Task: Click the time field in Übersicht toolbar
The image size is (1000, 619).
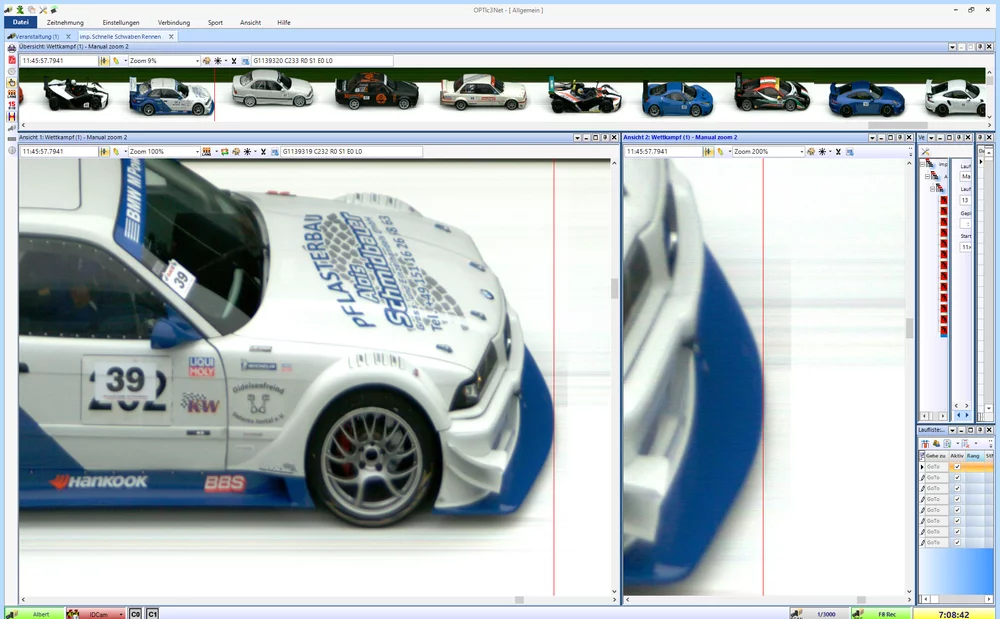Action: tap(59, 61)
